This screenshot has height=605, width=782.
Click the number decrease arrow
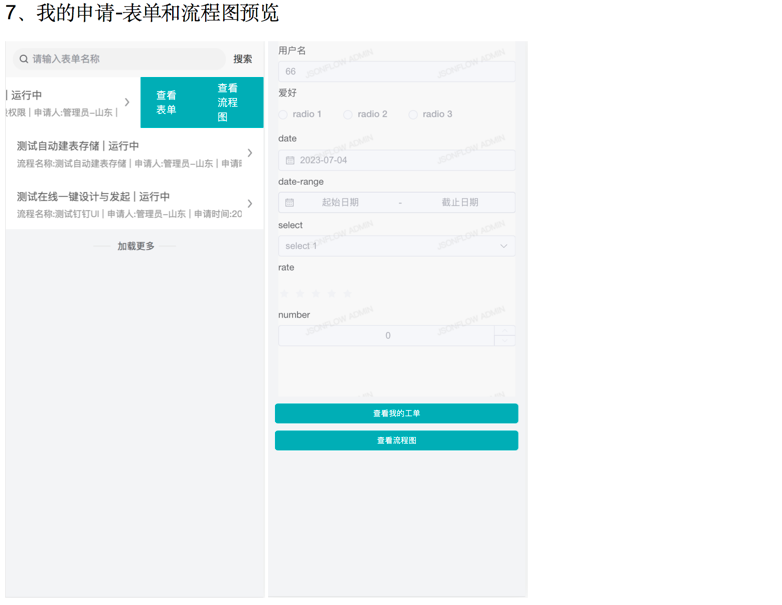(505, 341)
